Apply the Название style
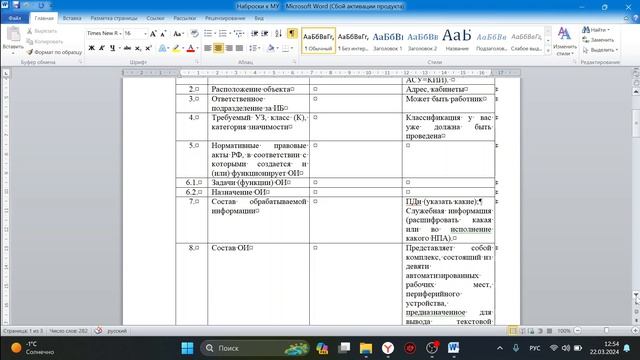Screen dimensions: 640x360 [x=457, y=41]
